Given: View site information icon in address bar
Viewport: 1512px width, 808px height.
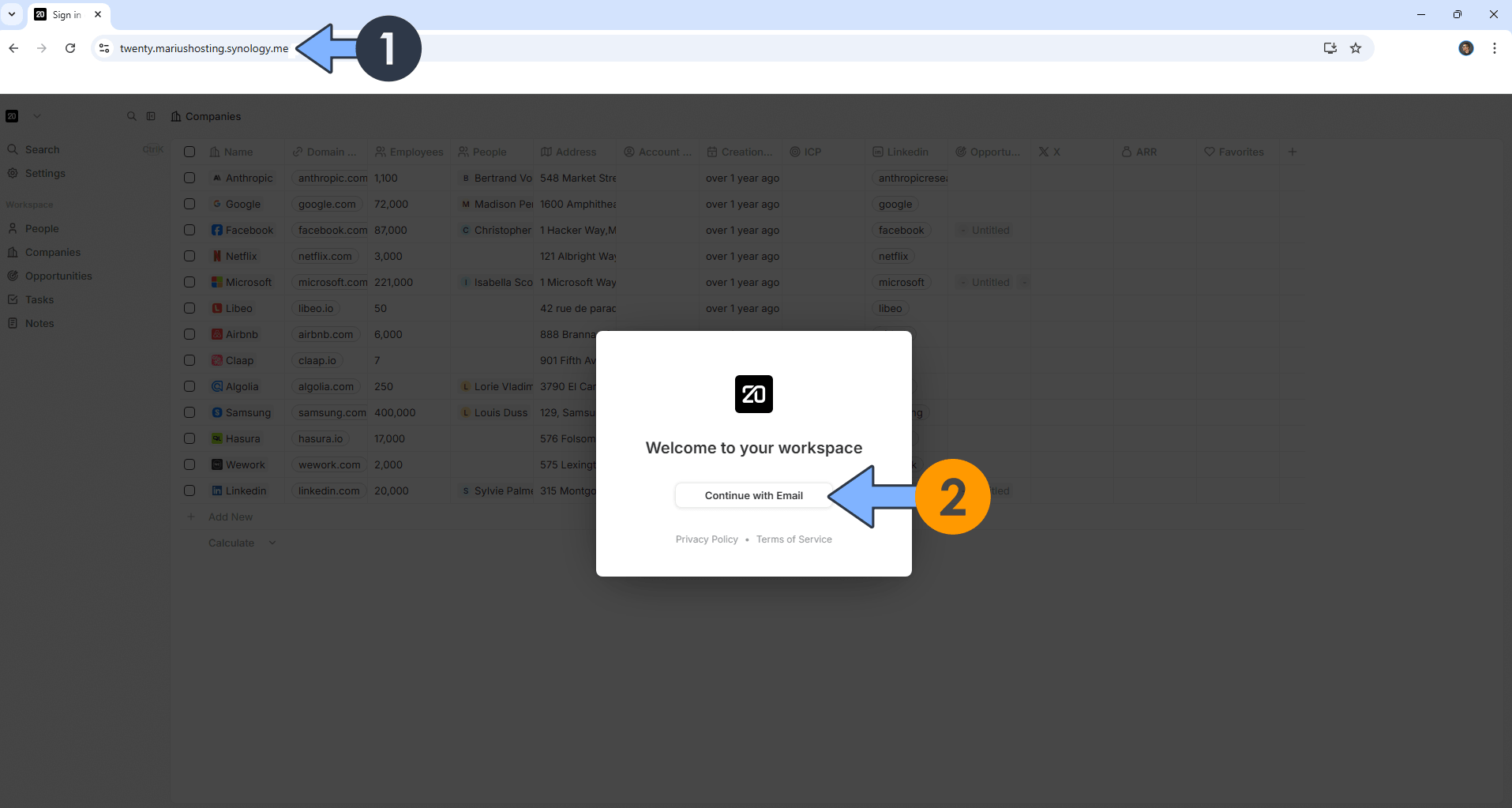Looking at the screenshot, I should [x=104, y=48].
